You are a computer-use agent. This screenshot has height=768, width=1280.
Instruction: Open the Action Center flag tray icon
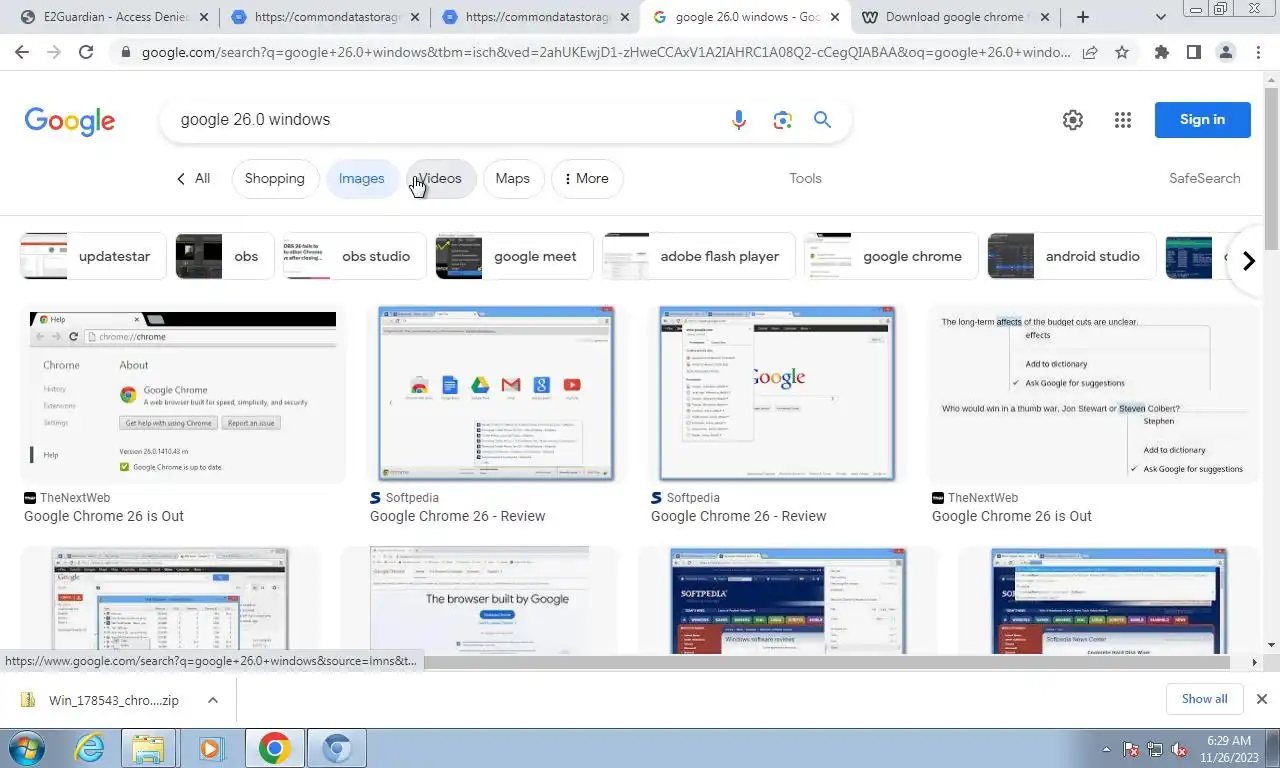[1132, 749]
